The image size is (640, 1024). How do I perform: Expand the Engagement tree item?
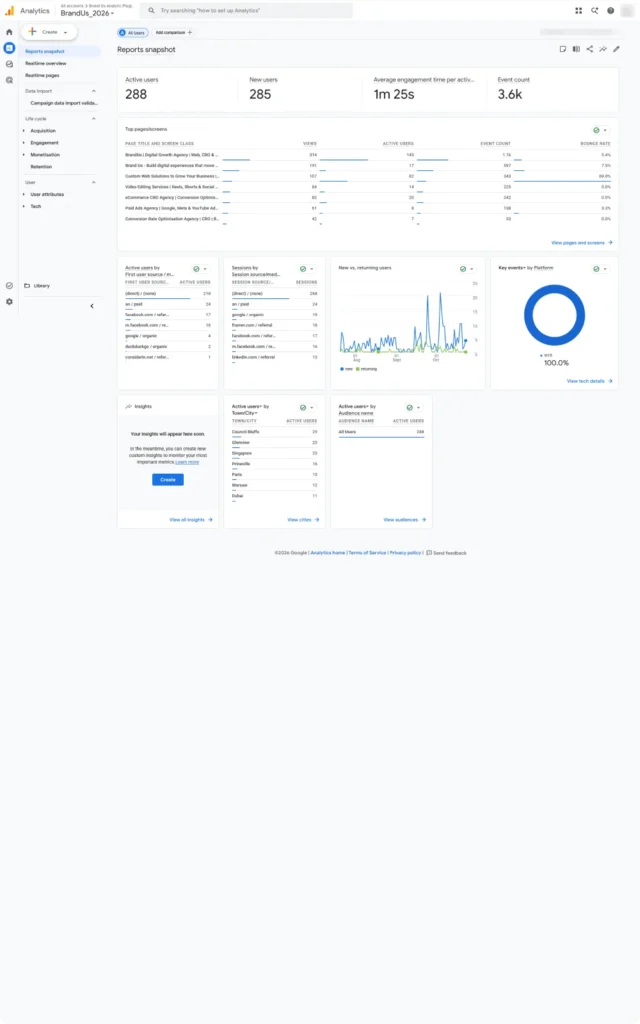click(x=24, y=142)
